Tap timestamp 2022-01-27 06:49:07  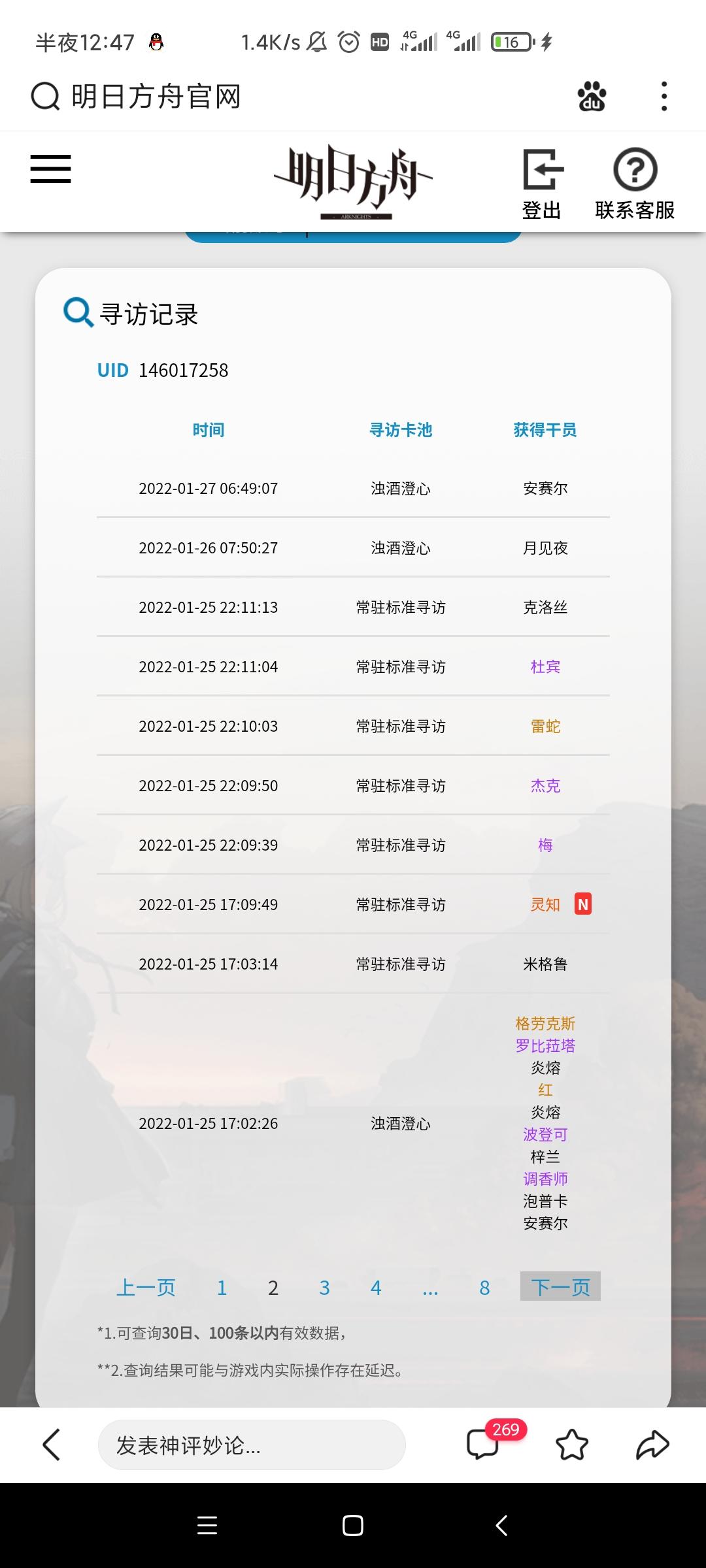(x=209, y=489)
